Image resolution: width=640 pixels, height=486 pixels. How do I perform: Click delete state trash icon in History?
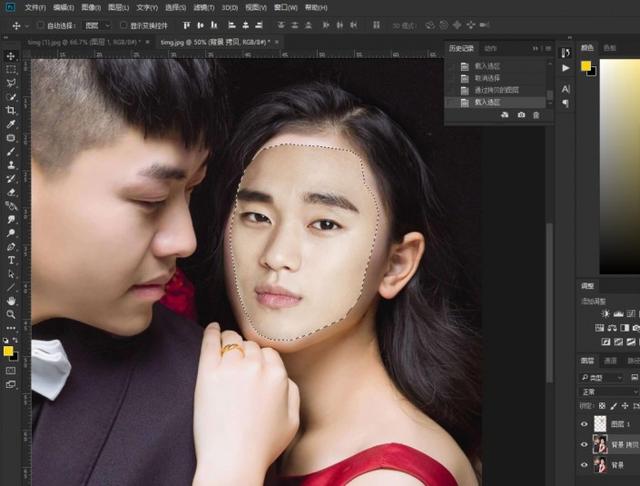pos(536,115)
